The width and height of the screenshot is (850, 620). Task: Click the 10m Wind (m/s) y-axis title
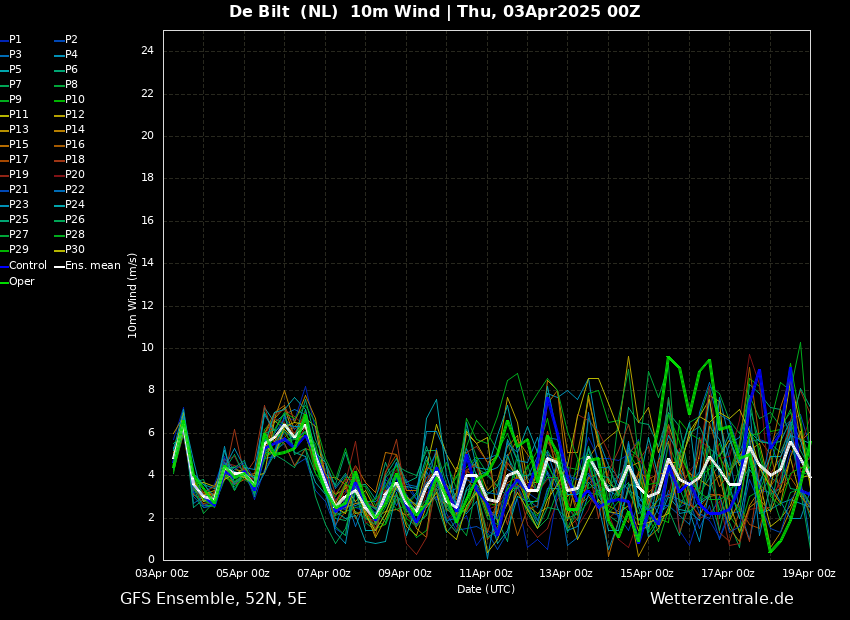(133, 295)
